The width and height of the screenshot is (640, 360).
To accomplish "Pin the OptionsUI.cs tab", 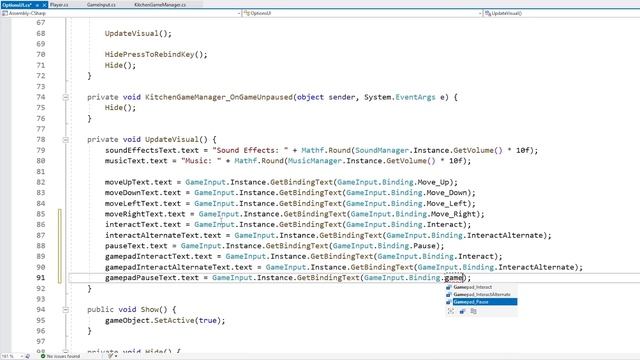I will (x=37, y=5).
